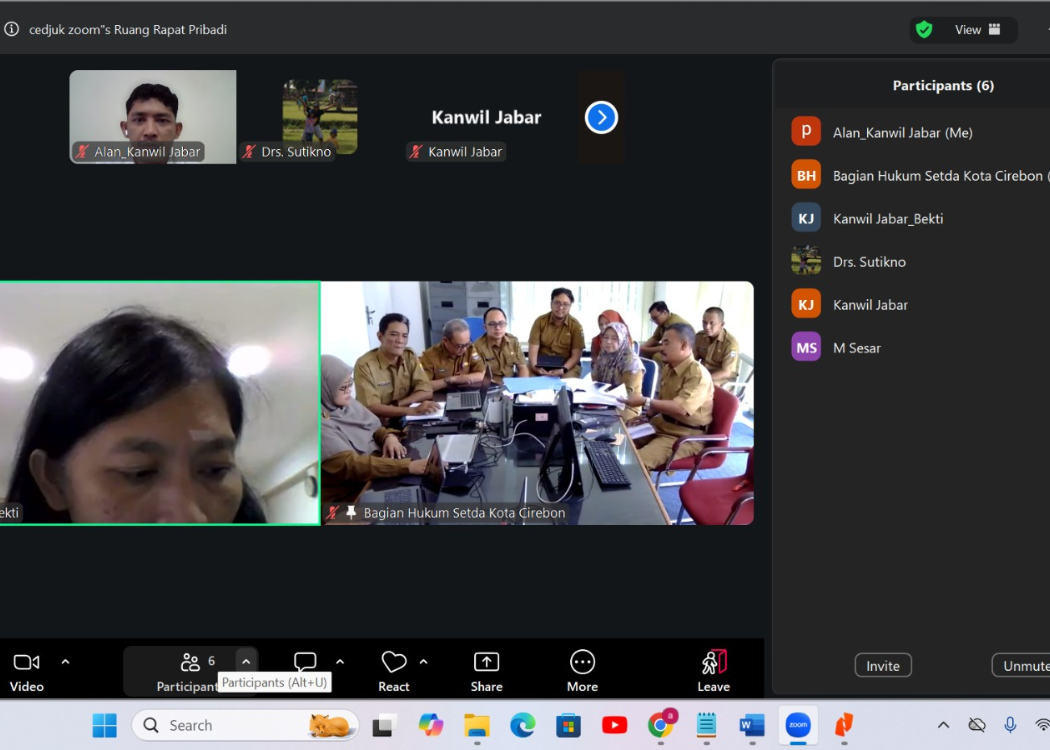Open the View layout menu

click(977, 30)
